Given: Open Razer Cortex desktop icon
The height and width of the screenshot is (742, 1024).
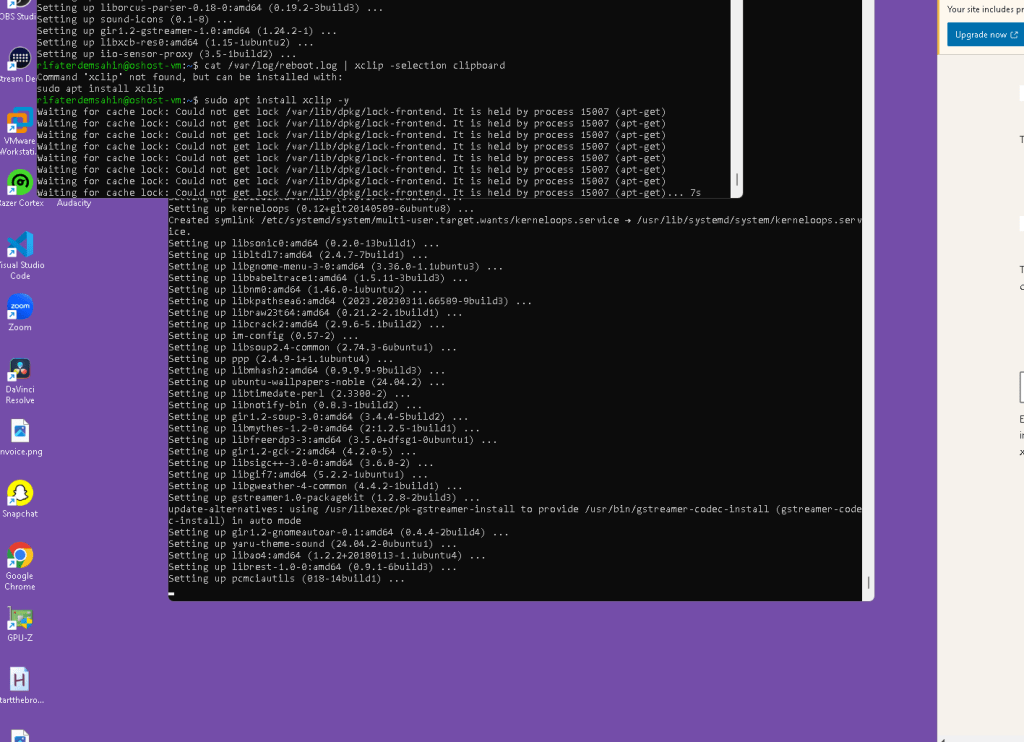Looking at the screenshot, I should click(x=19, y=189).
